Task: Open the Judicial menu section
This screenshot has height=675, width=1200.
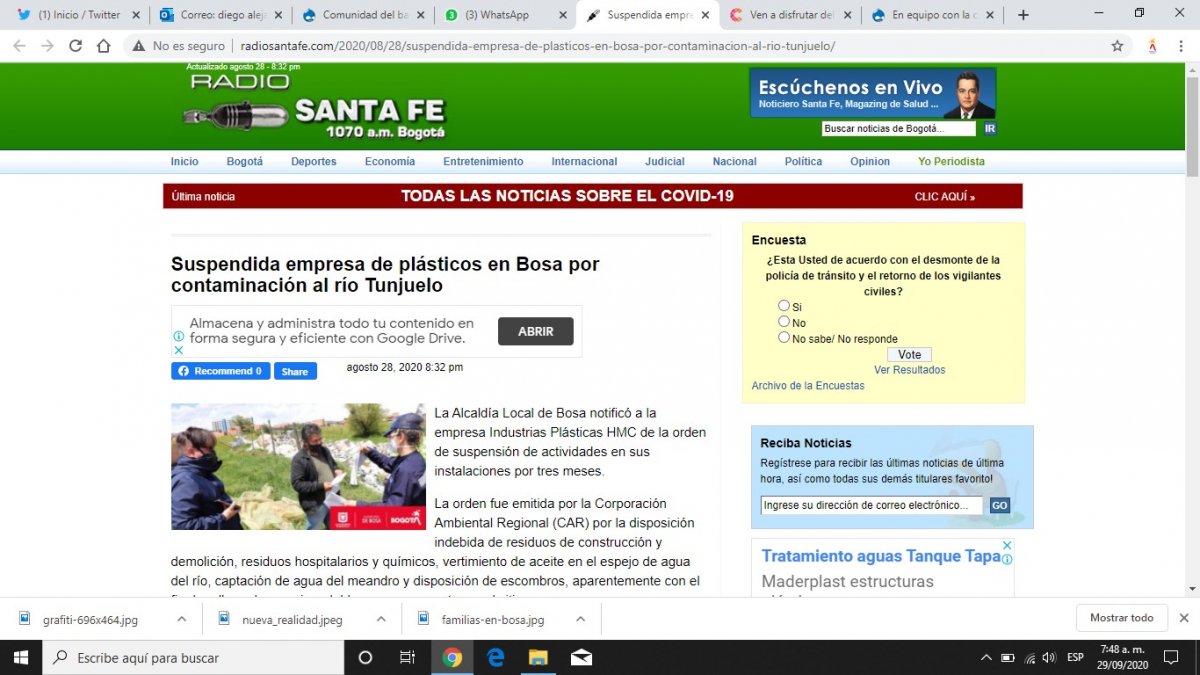Action: 665,161
